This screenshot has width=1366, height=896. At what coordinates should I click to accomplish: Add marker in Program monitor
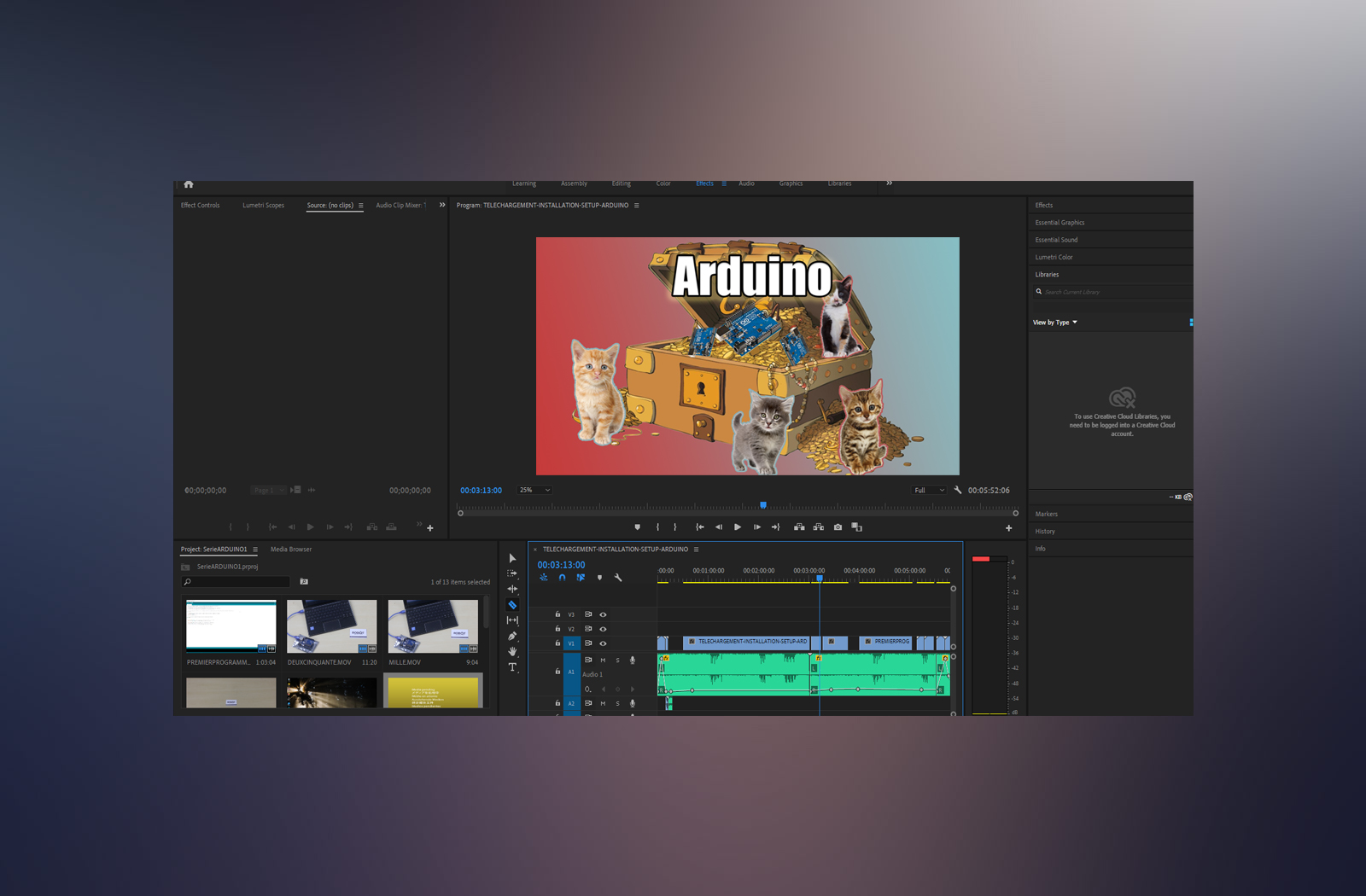[638, 527]
